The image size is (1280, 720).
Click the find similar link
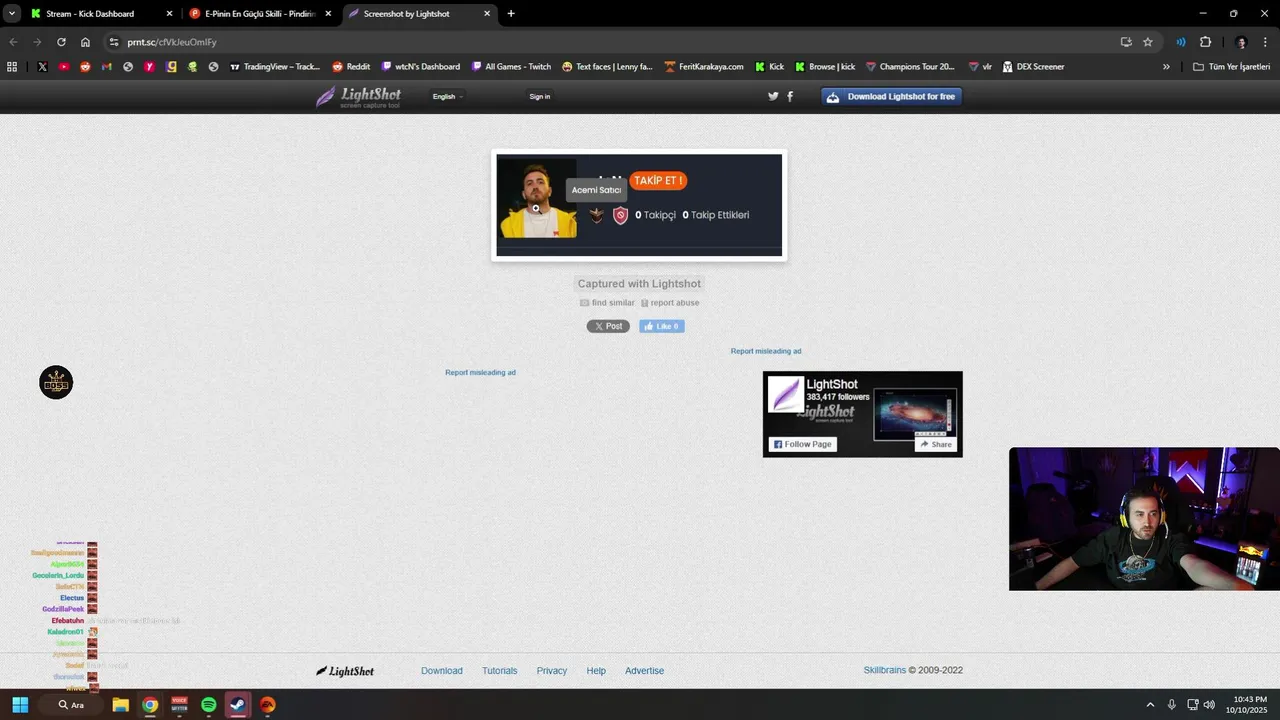pos(607,303)
